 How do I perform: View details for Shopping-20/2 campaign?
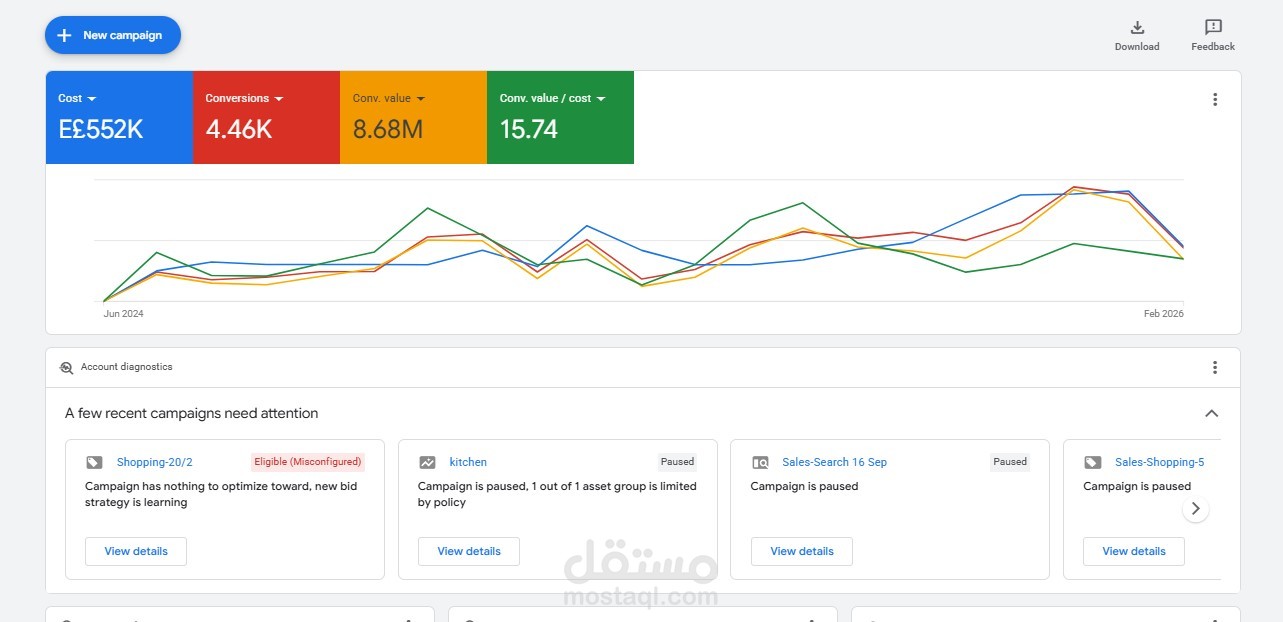tap(136, 551)
